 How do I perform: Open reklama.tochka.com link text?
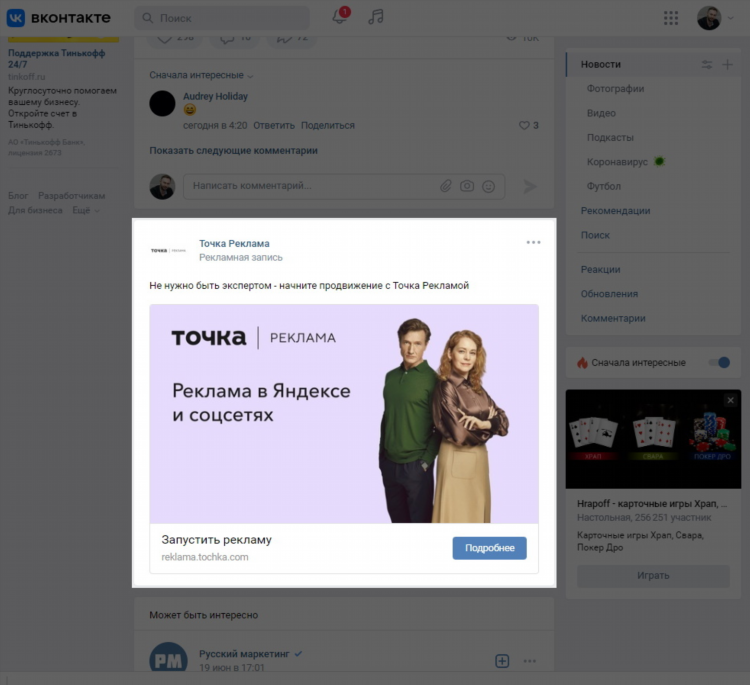point(205,557)
